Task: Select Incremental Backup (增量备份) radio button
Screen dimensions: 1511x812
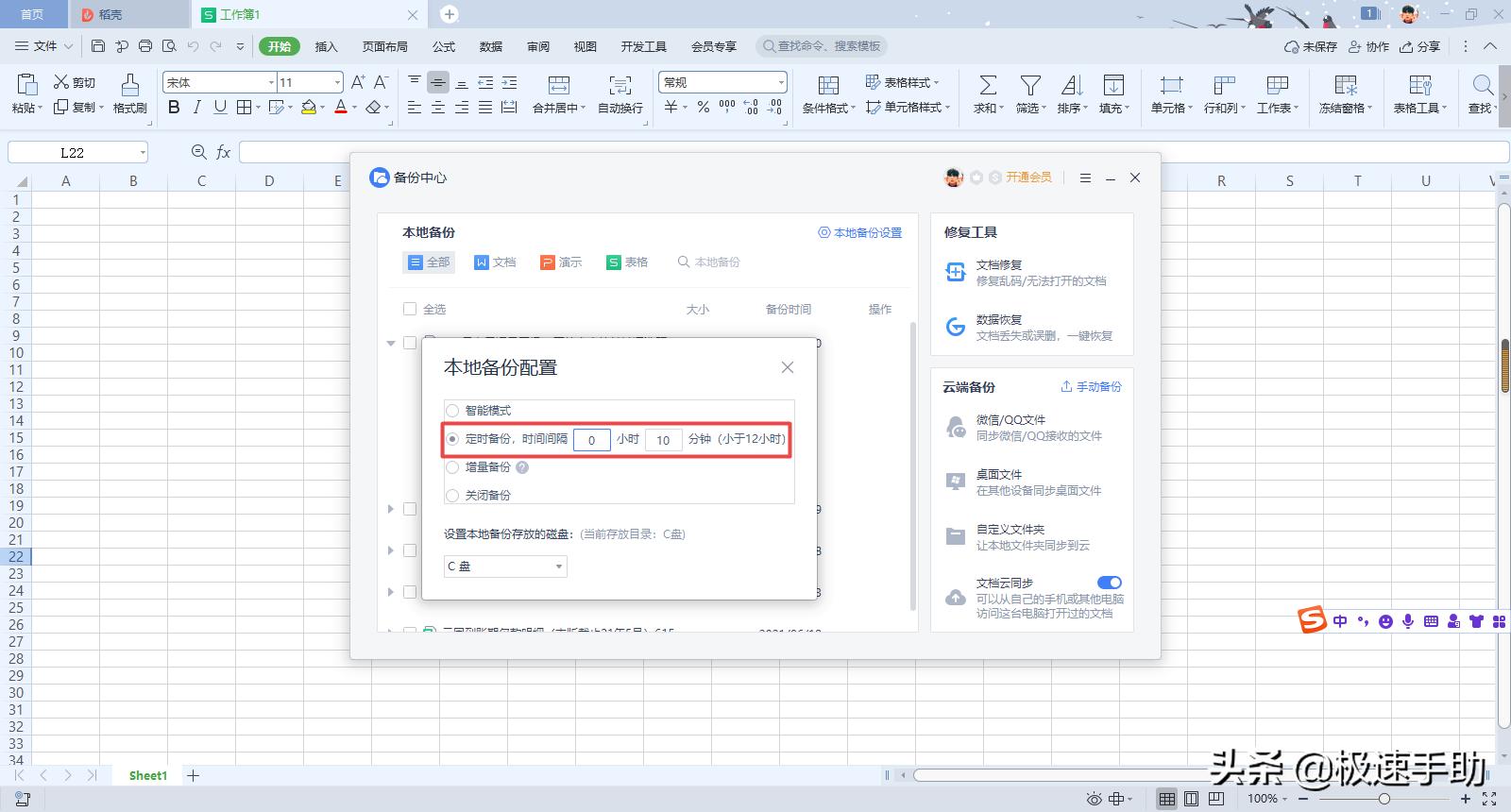Action: pos(452,467)
